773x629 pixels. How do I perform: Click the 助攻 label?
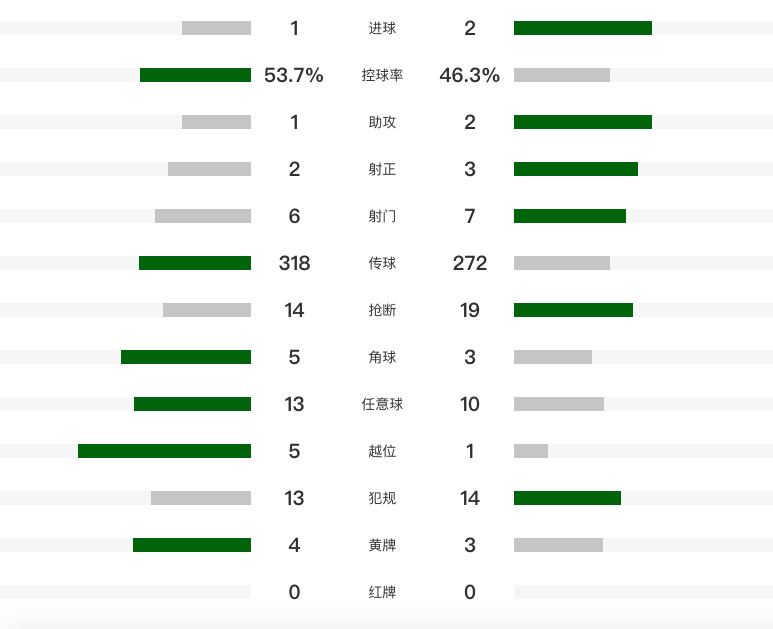click(382, 122)
